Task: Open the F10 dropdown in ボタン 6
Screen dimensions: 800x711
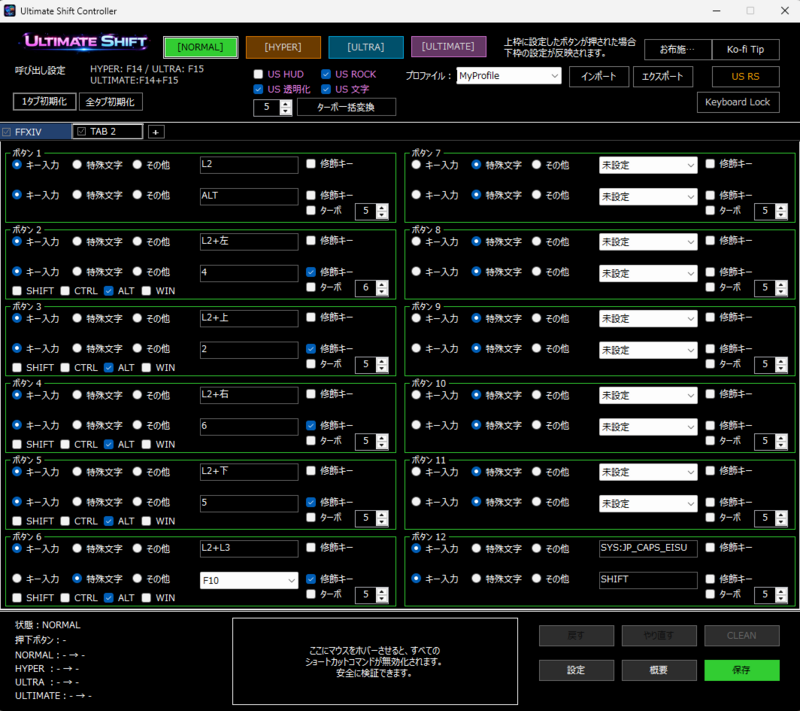Action: pos(249,580)
